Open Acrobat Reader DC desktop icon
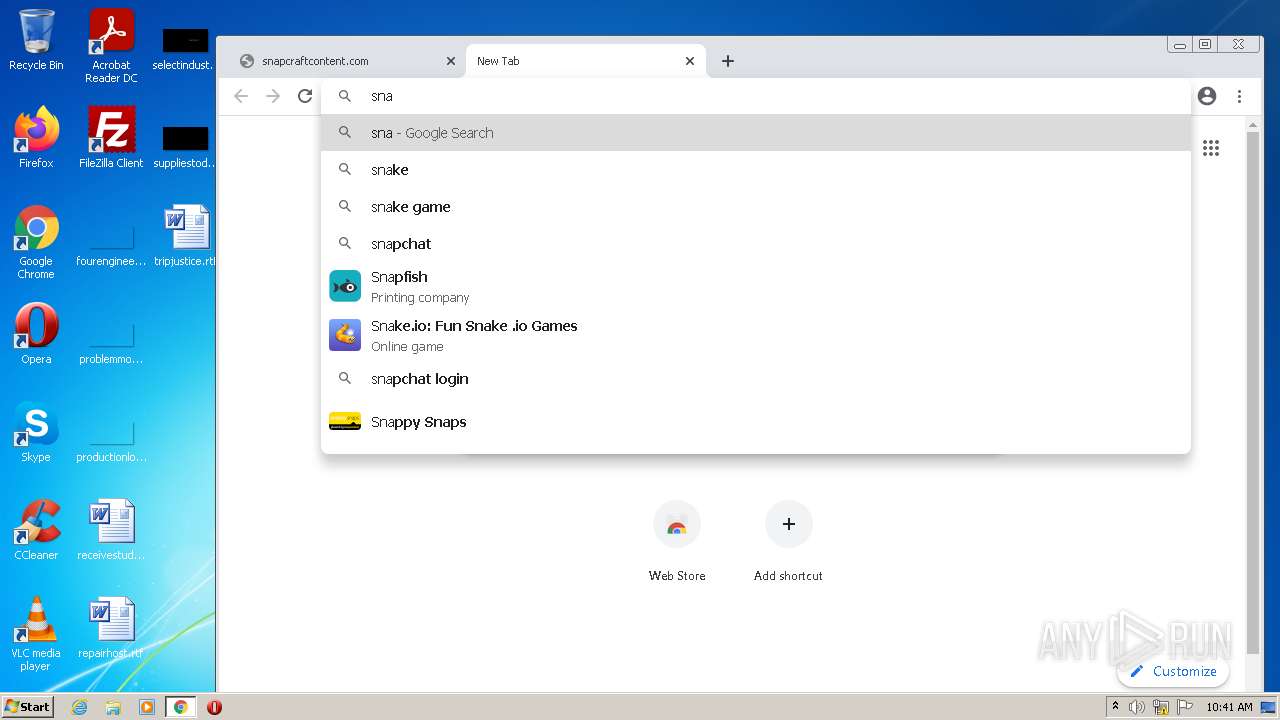The width and height of the screenshot is (1280, 720). coord(111,46)
